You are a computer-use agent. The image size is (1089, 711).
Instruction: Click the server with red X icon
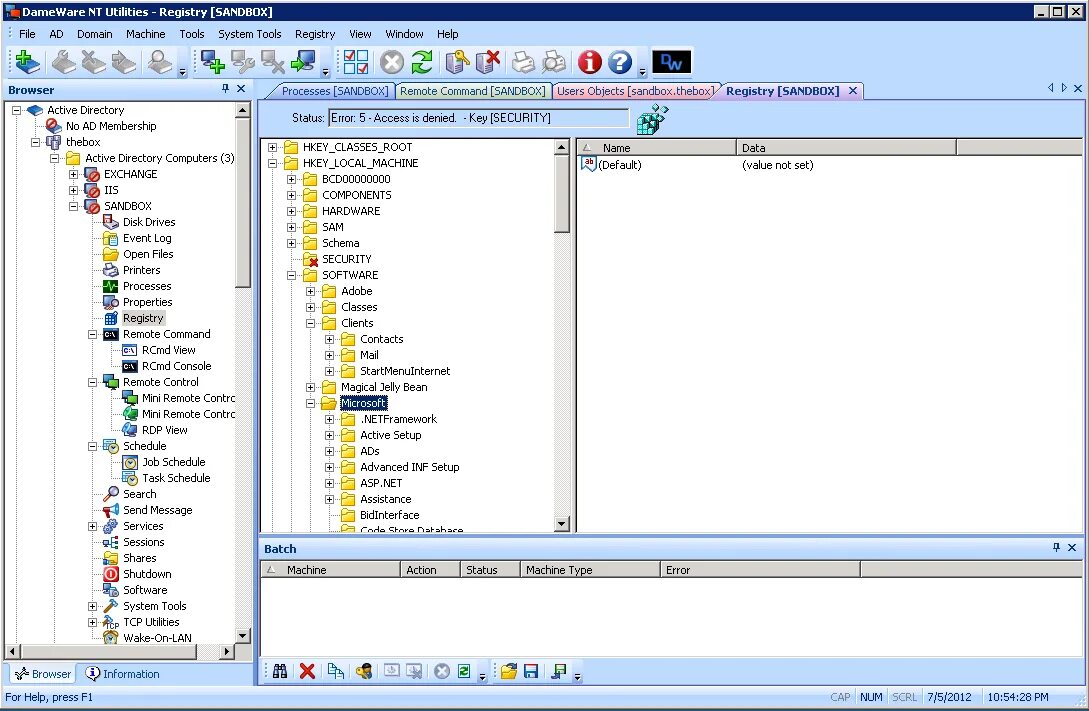tap(488, 62)
